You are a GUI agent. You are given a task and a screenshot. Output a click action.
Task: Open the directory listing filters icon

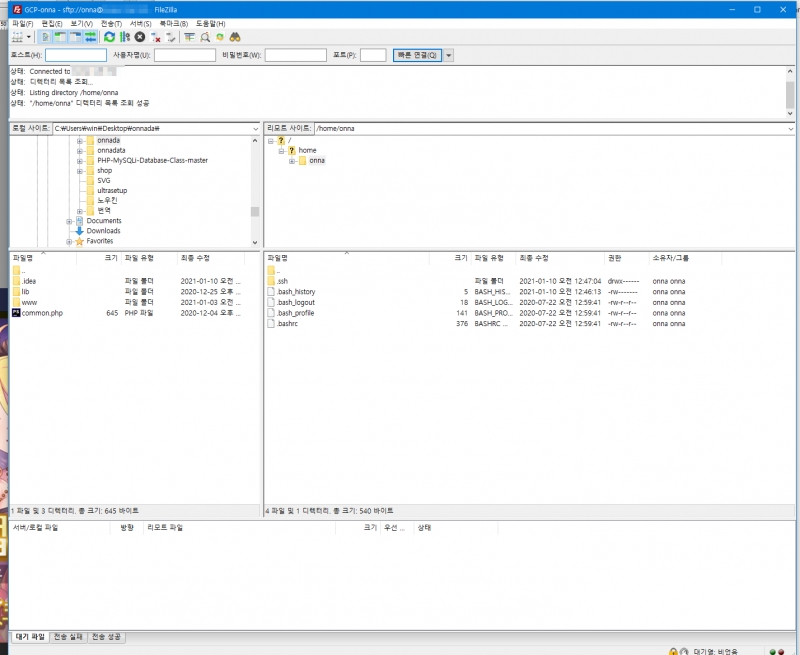190,37
